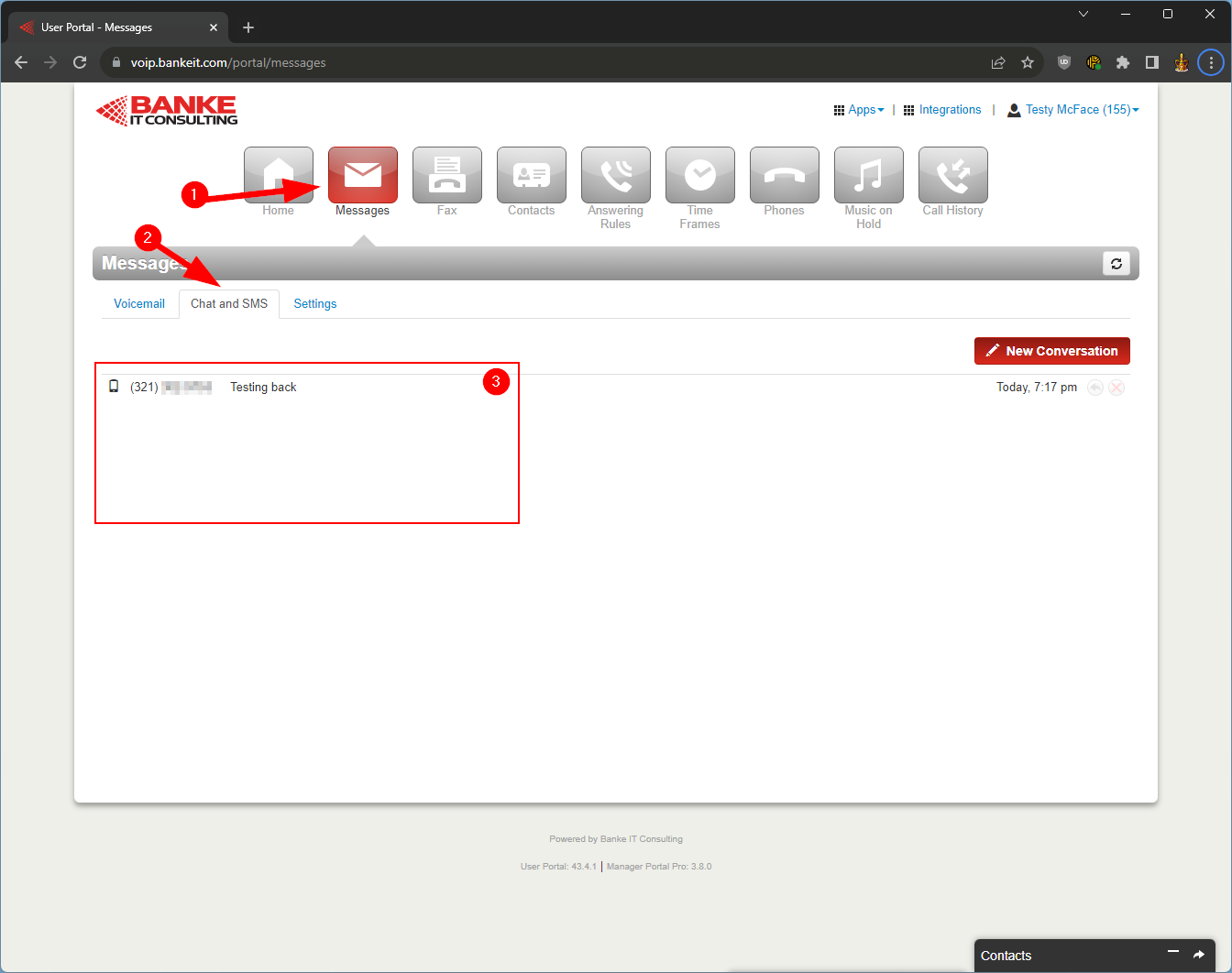1232x973 pixels.
Task: Open the Messages section icon
Action: click(x=362, y=175)
